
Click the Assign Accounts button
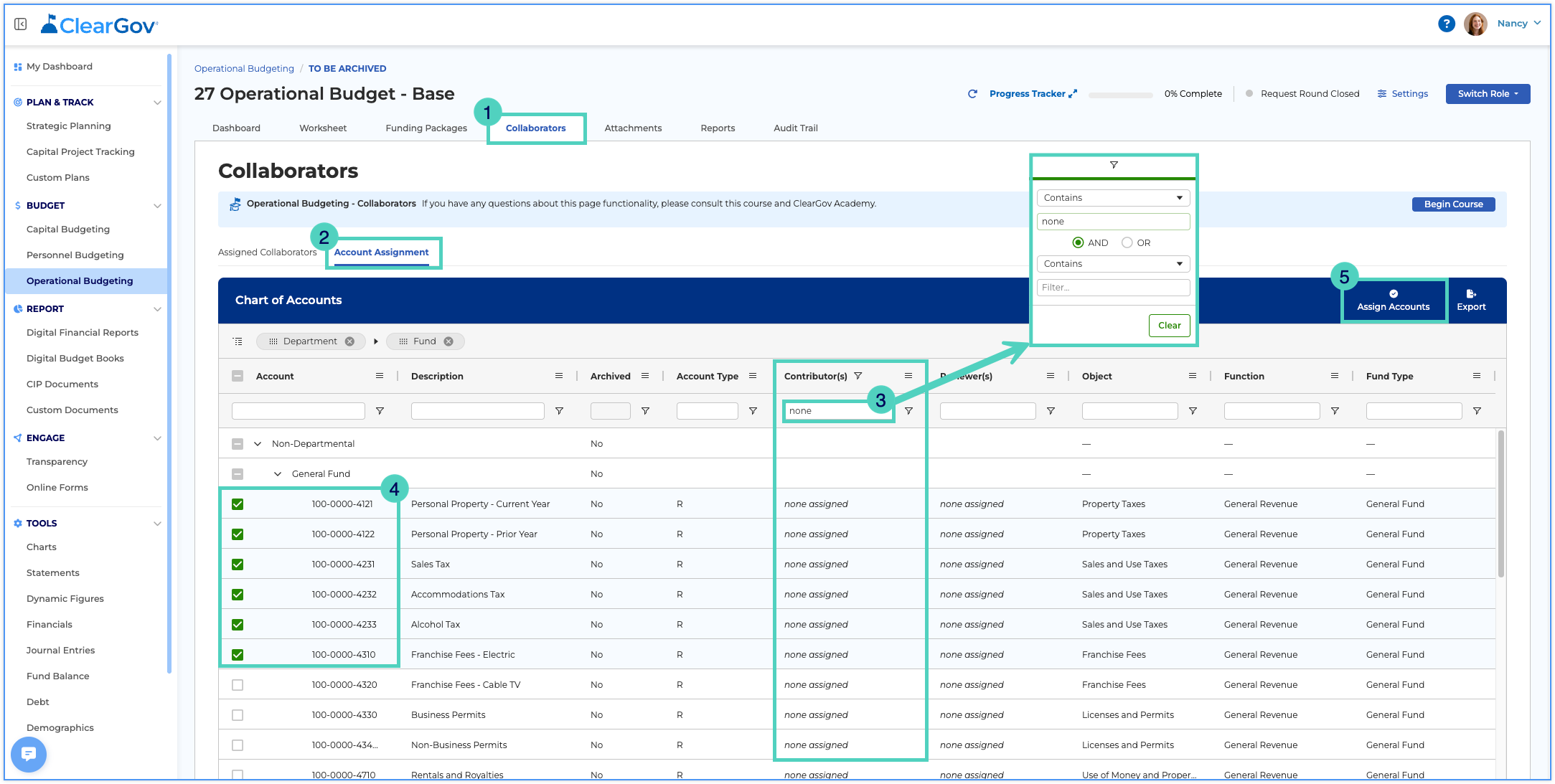(x=1393, y=301)
